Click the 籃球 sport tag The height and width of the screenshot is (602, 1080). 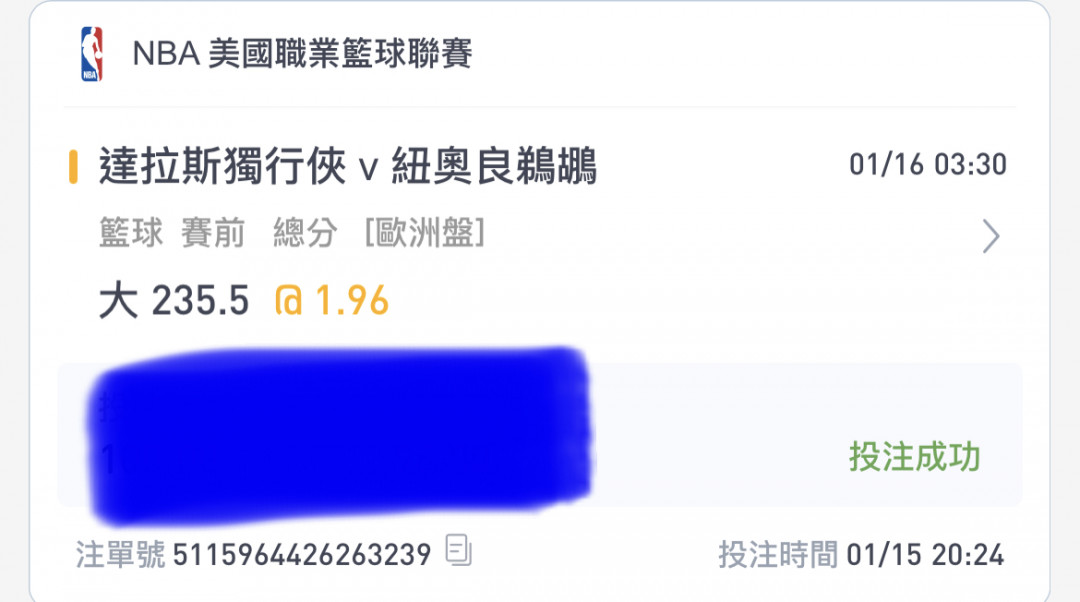131,232
